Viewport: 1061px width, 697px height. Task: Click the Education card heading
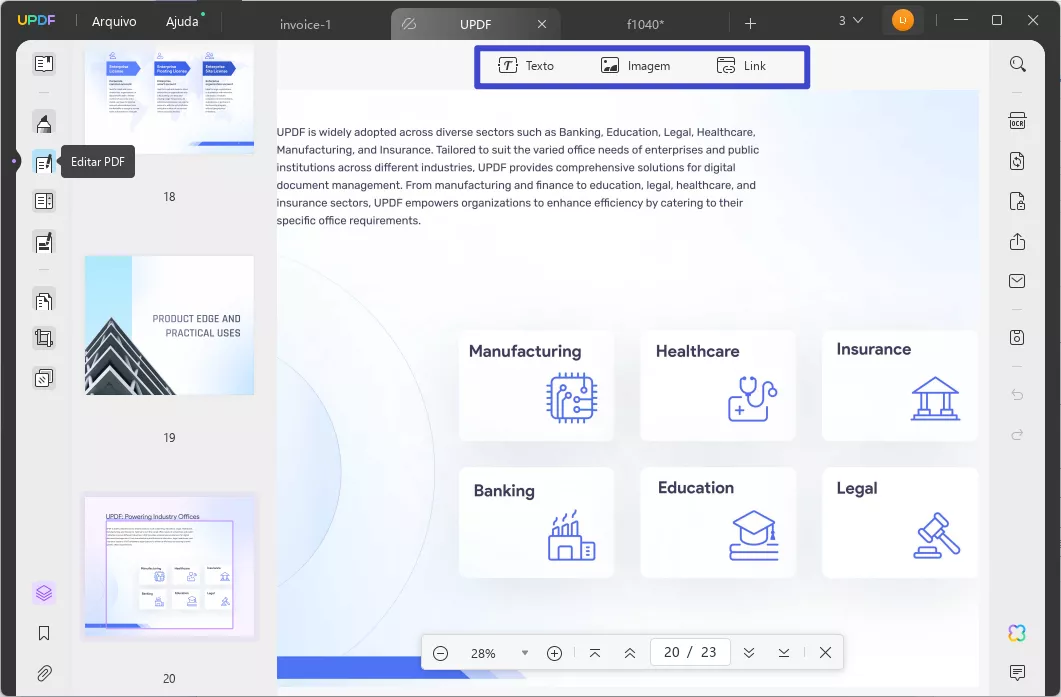coord(696,488)
